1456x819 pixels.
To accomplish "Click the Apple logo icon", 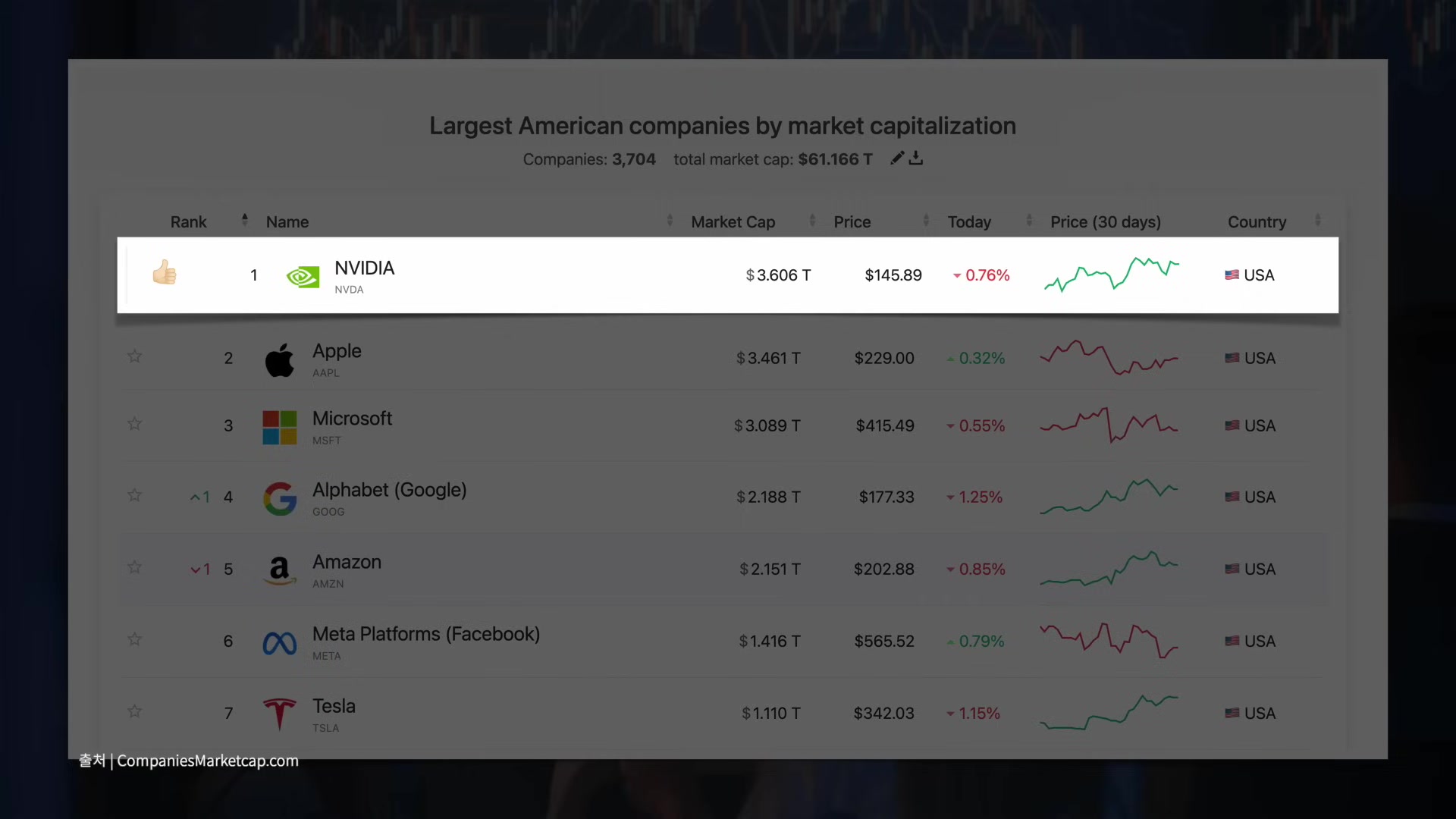I will tap(279, 360).
